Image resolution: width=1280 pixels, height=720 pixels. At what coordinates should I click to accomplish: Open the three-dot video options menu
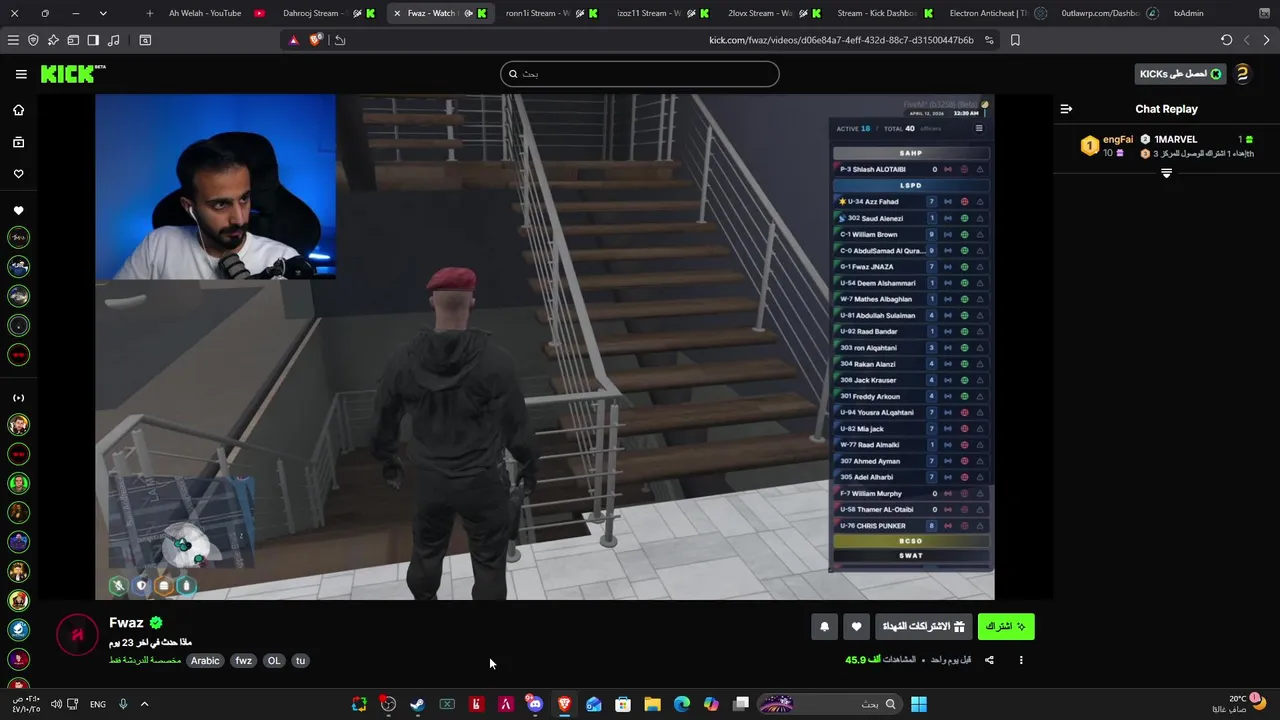coord(1021,660)
